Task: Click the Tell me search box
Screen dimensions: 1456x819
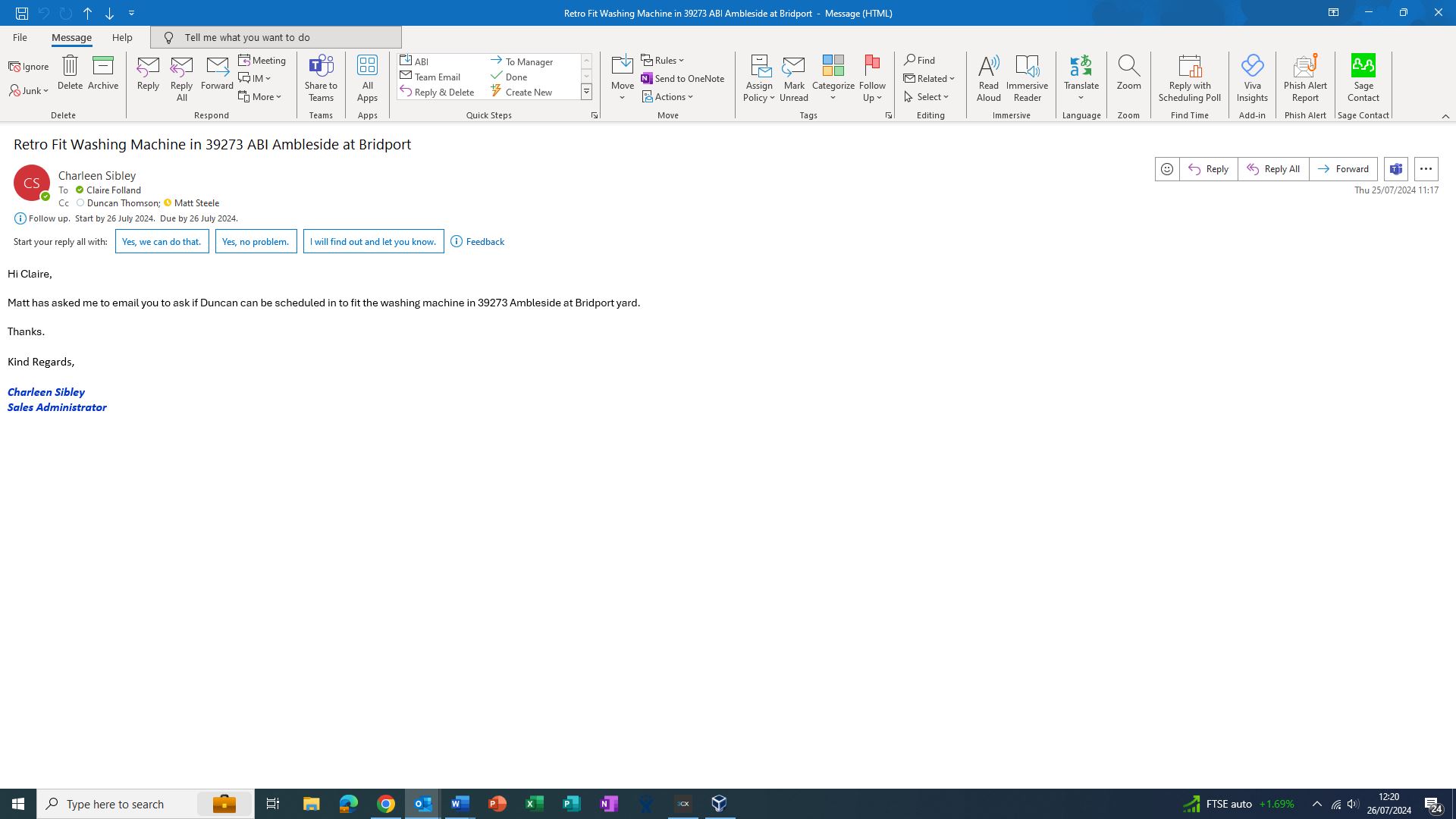Action: point(276,37)
